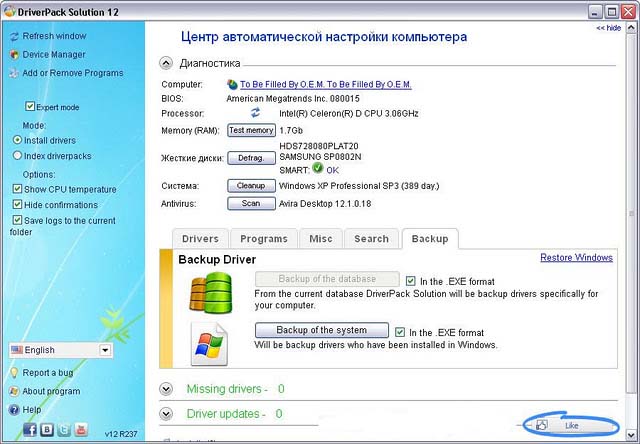
Task: Click the Refresh window link text
Action: [x=54, y=36]
